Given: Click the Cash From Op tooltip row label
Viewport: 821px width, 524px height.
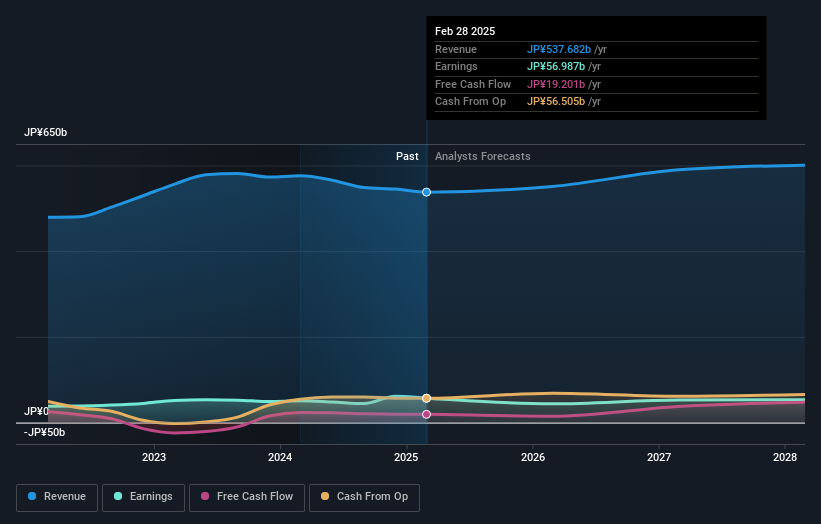Looking at the screenshot, I should pyautogui.click(x=470, y=102).
